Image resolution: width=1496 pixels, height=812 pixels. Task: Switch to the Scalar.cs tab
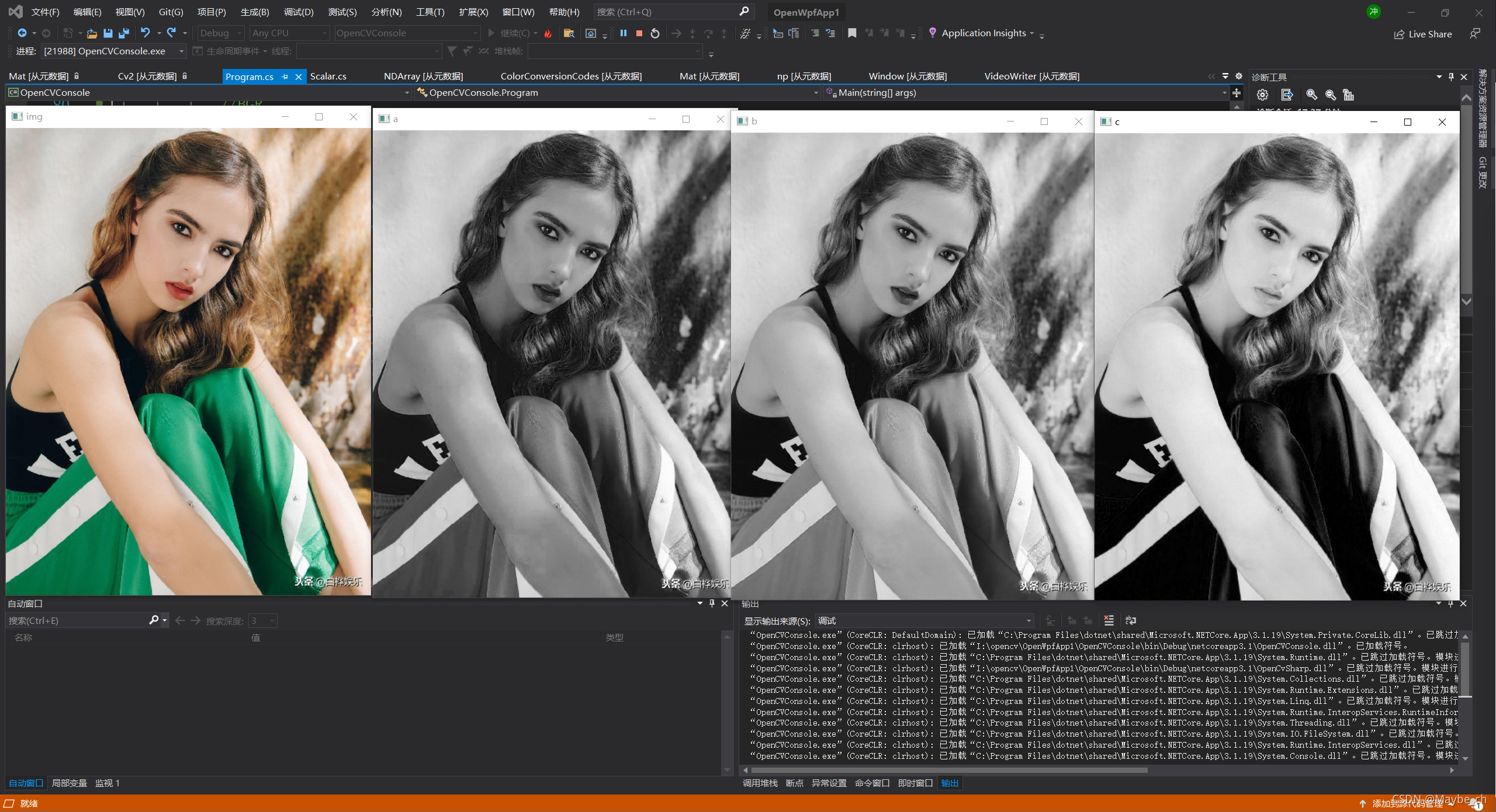coord(328,77)
